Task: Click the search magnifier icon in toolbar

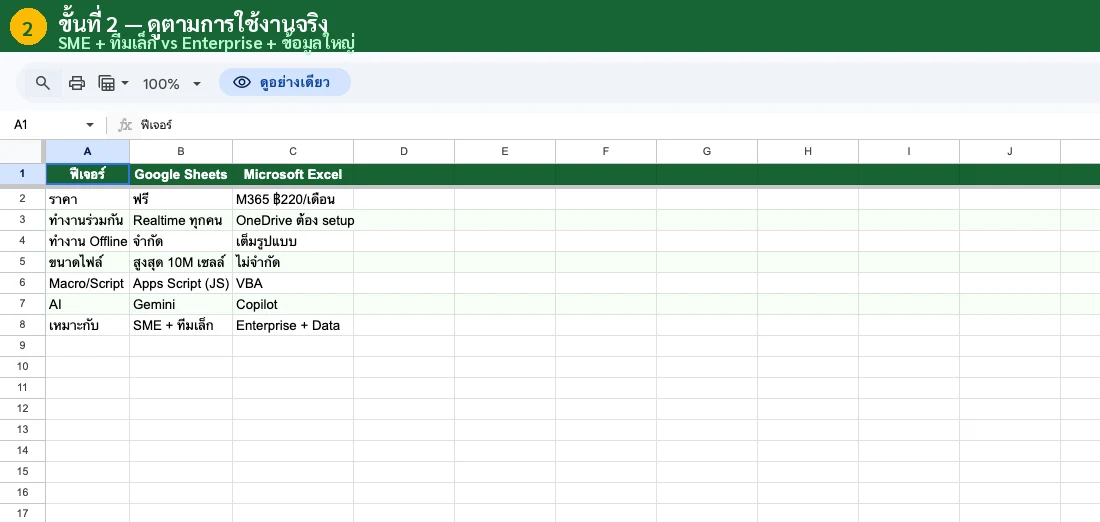Action: point(43,83)
